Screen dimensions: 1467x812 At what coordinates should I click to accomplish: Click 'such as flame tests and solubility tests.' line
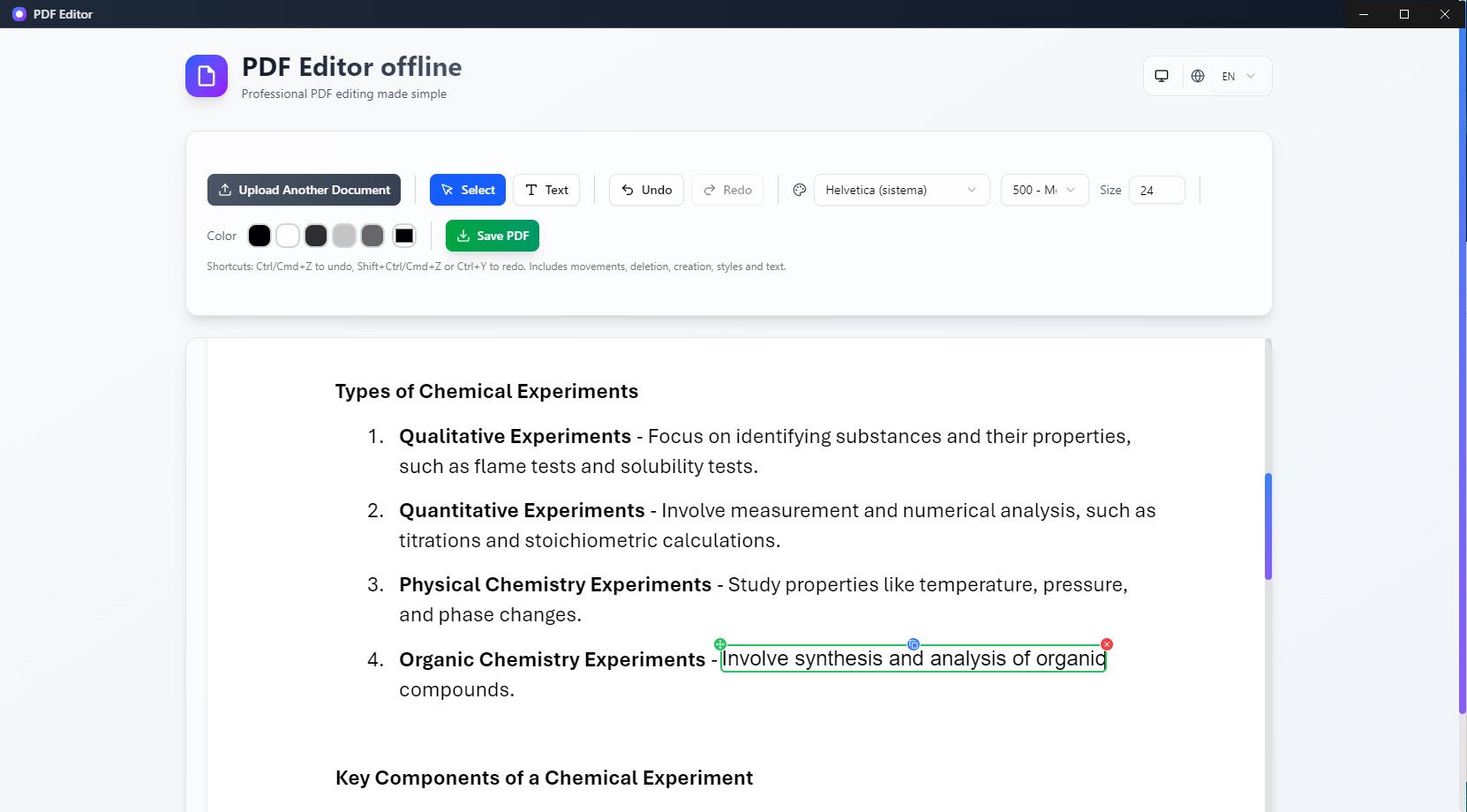[578, 466]
